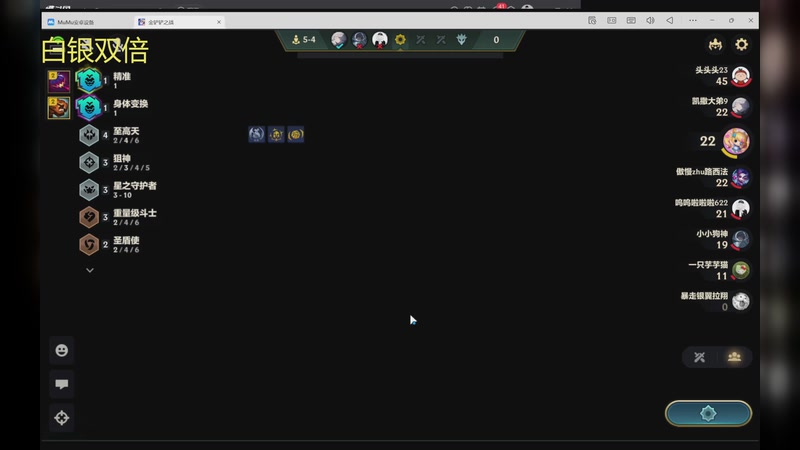Click the gold-wreath augment icon
The image size is (800, 450).
point(295,134)
